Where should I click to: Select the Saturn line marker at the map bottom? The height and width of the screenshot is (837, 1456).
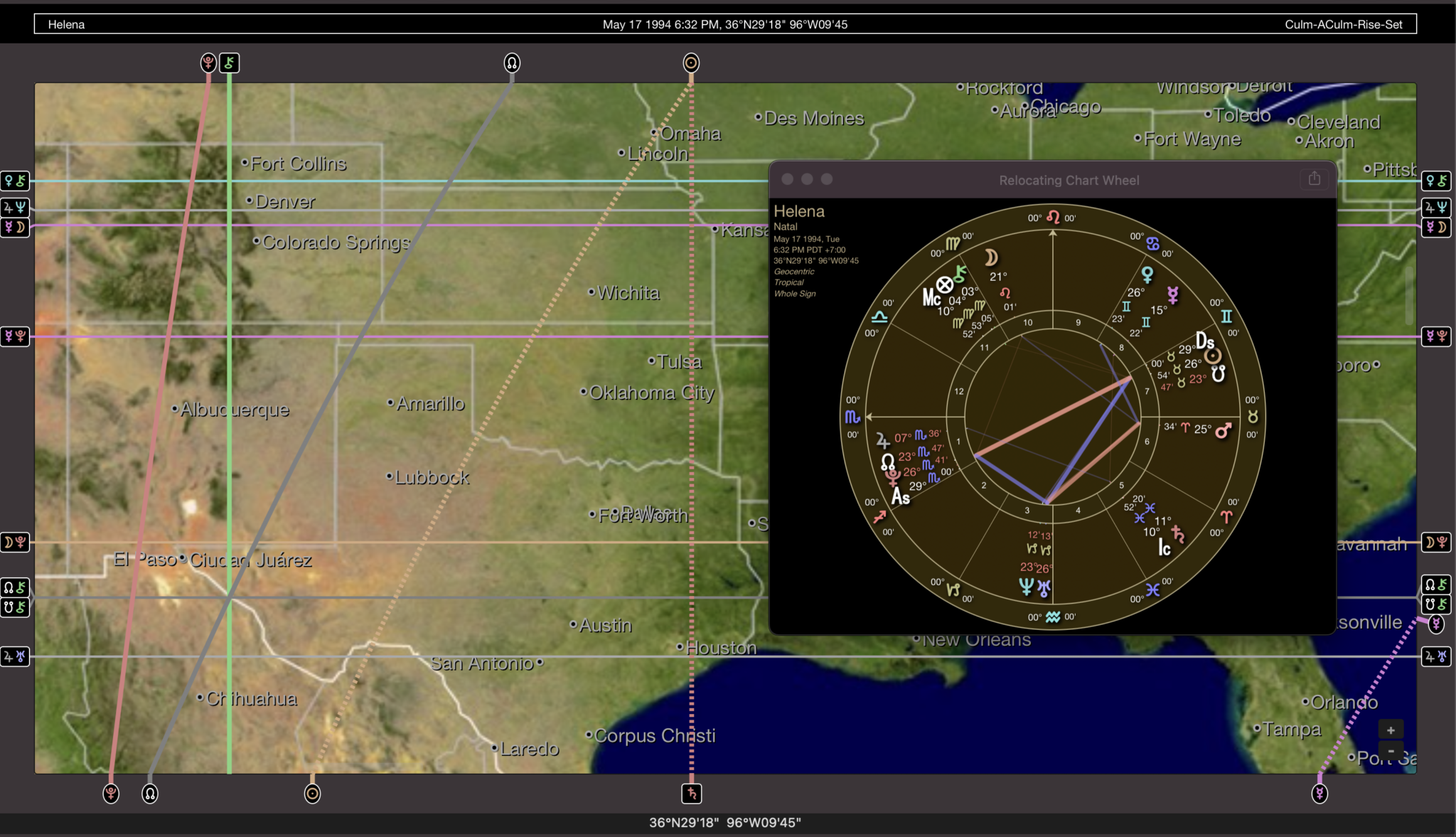pyautogui.click(x=690, y=794)
